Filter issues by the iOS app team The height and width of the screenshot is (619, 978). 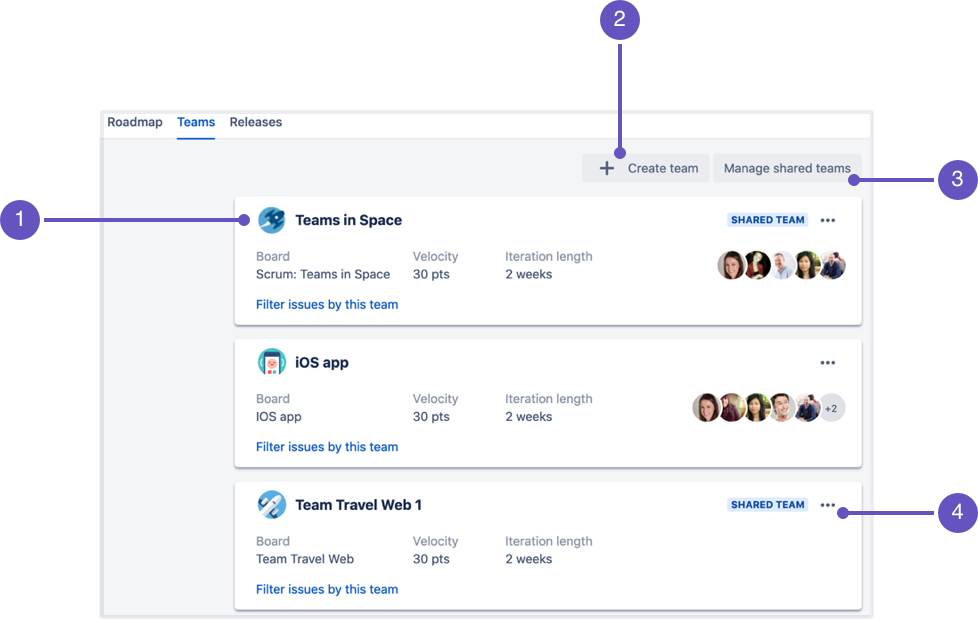click(327, 447)
